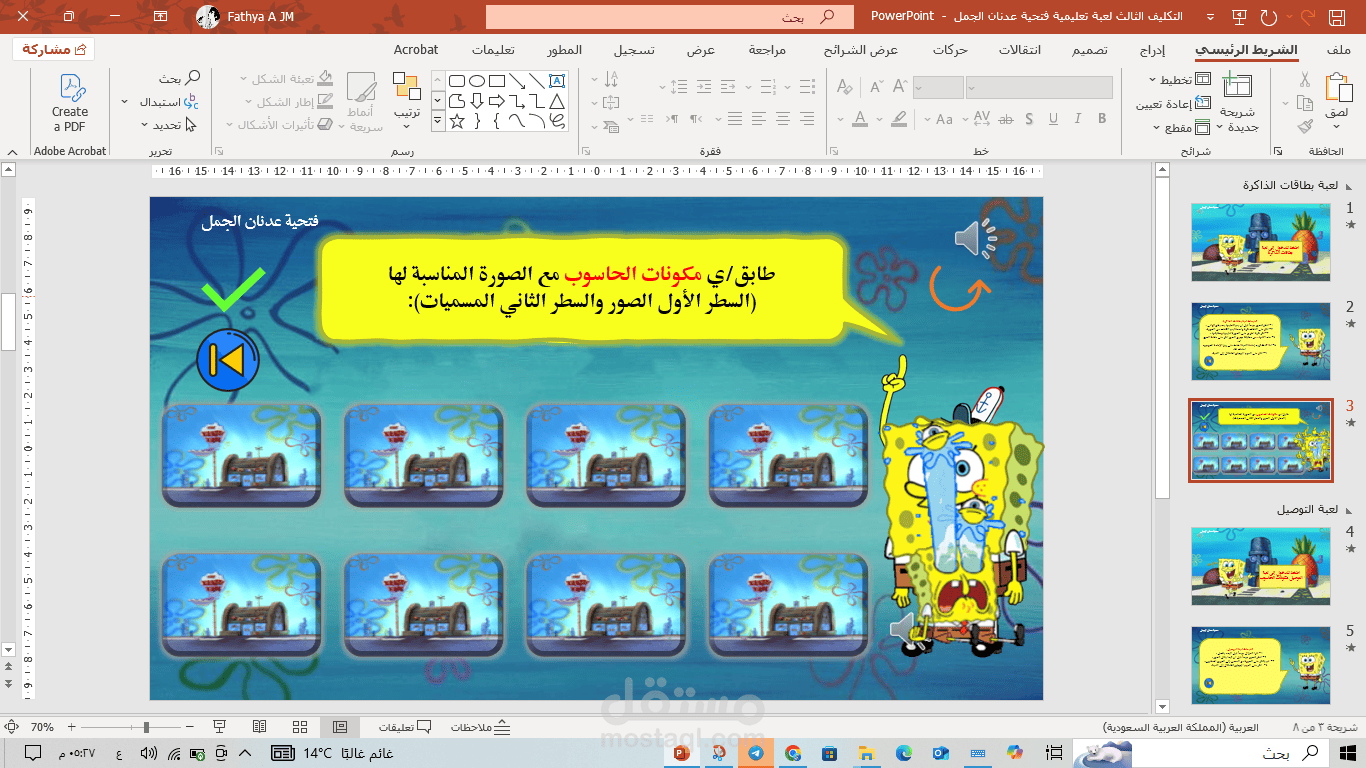Pick the star shape in the shapes gallery
1366x768 pixels.
pyautogui.click(x=457, y=121)
